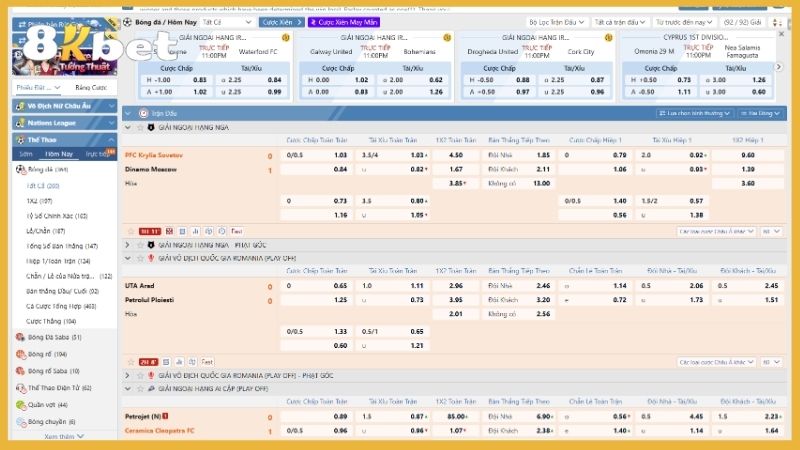Image resolution: width=800 pixels, height=450 pixels.
Task: Open Các loại cược Châu Á khác for UTA Arad match
Action: (716, 362)
